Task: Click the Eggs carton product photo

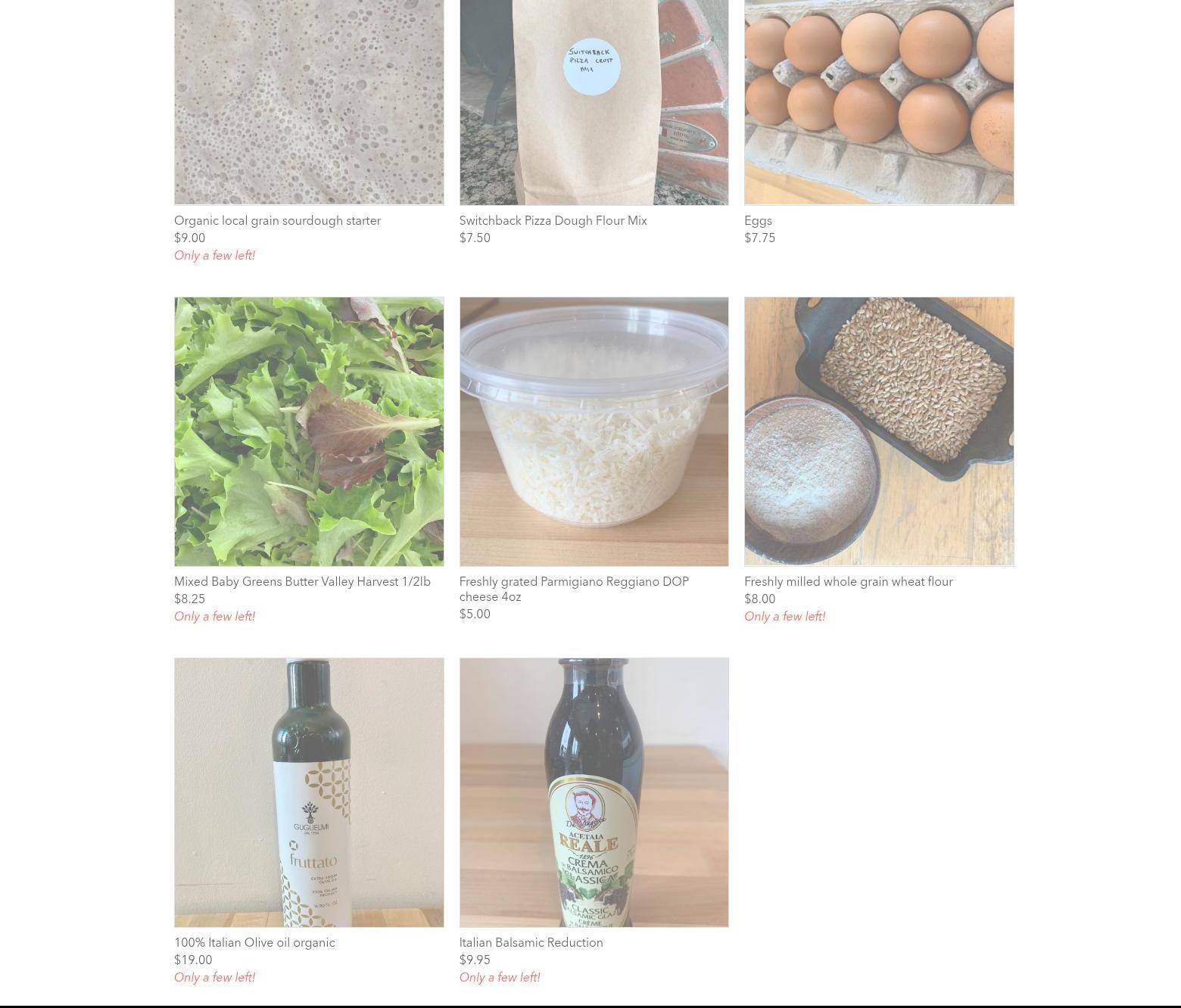Action: (x=879, y=102)
